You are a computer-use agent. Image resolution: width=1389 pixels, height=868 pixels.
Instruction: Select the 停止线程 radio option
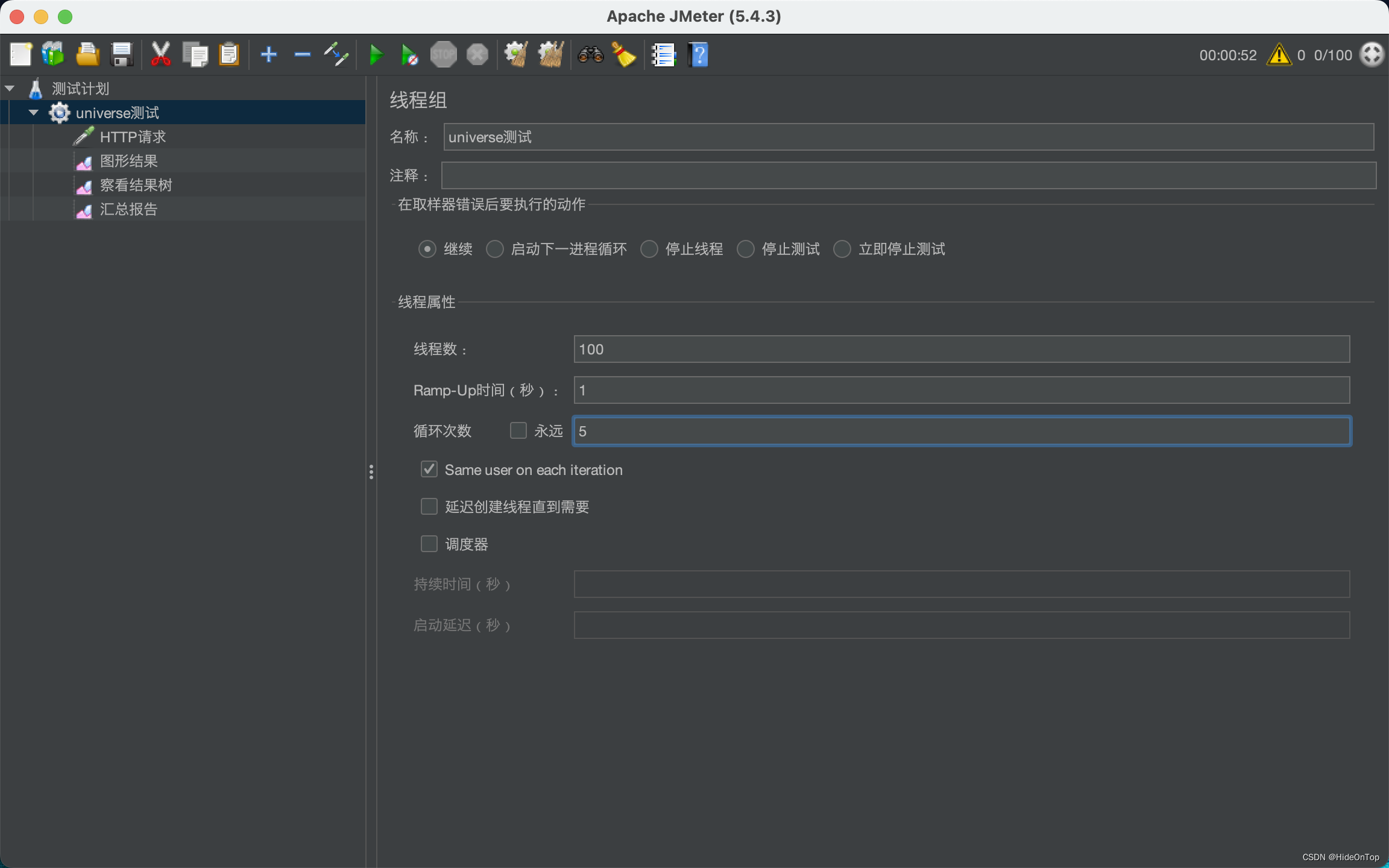pyautogui.click(x=649, y=249)
